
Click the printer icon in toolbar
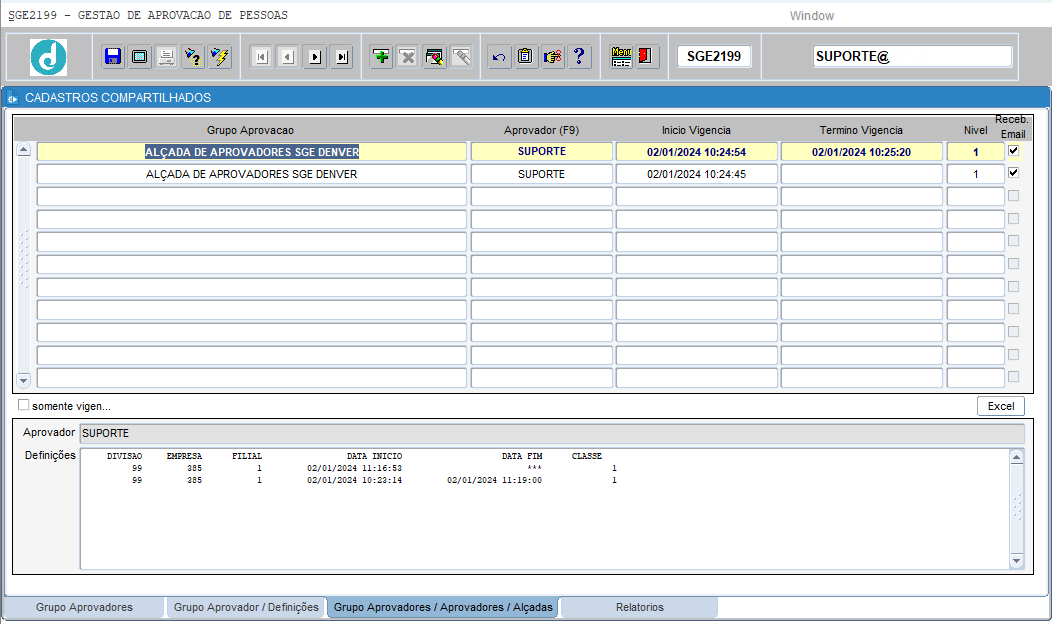[x=166, y=56]
